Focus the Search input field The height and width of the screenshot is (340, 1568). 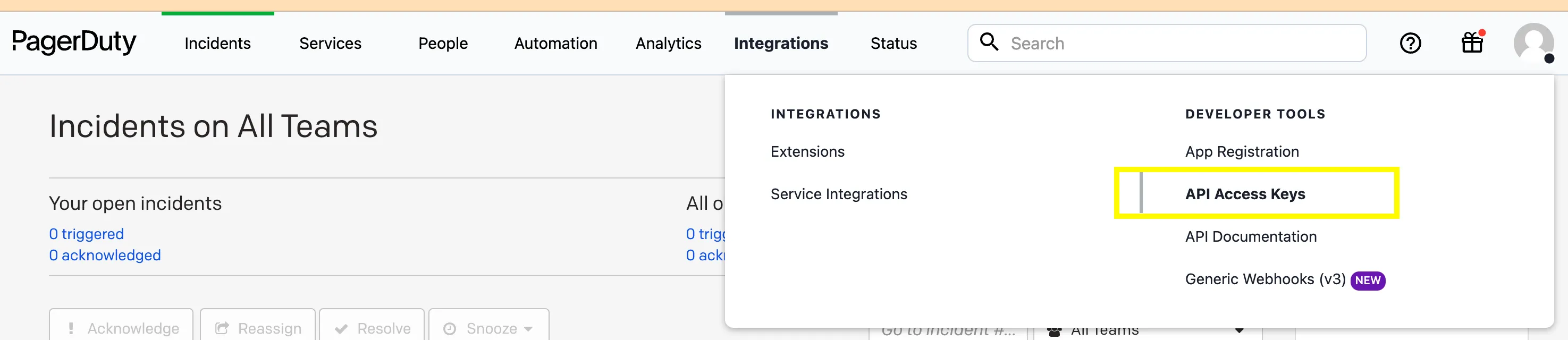1166,43
